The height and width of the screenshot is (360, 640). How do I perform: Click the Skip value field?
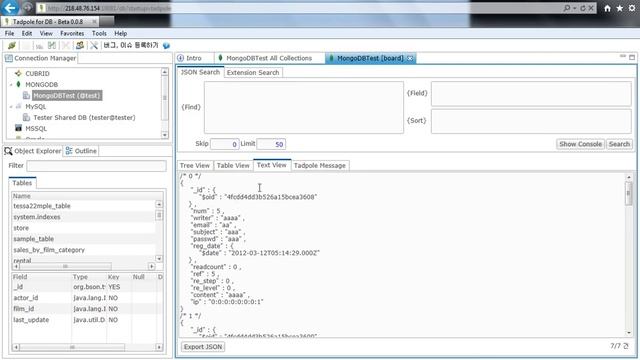coord(224,144)
